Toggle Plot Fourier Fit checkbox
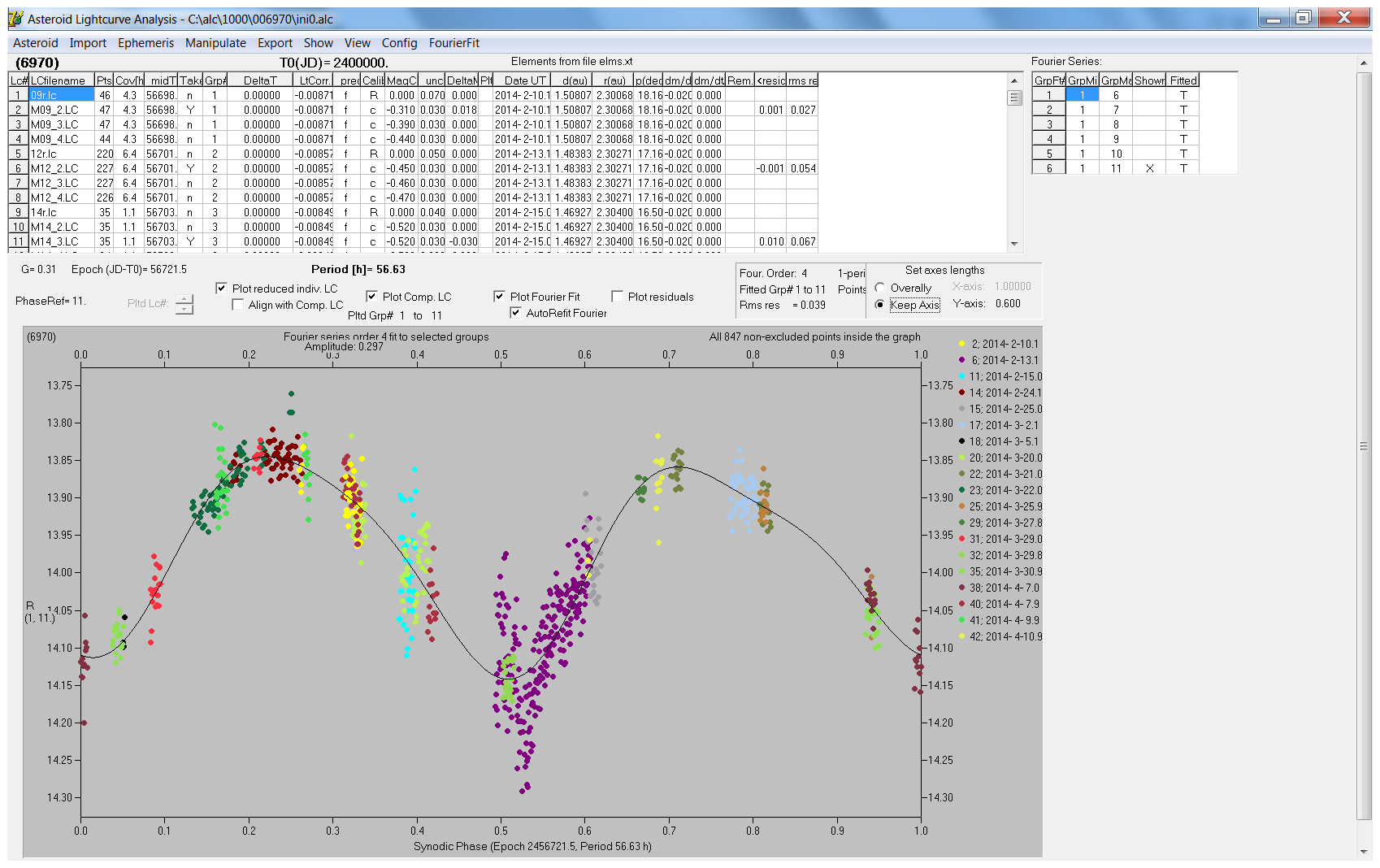The image size is (1380, 868). (499, 297)
